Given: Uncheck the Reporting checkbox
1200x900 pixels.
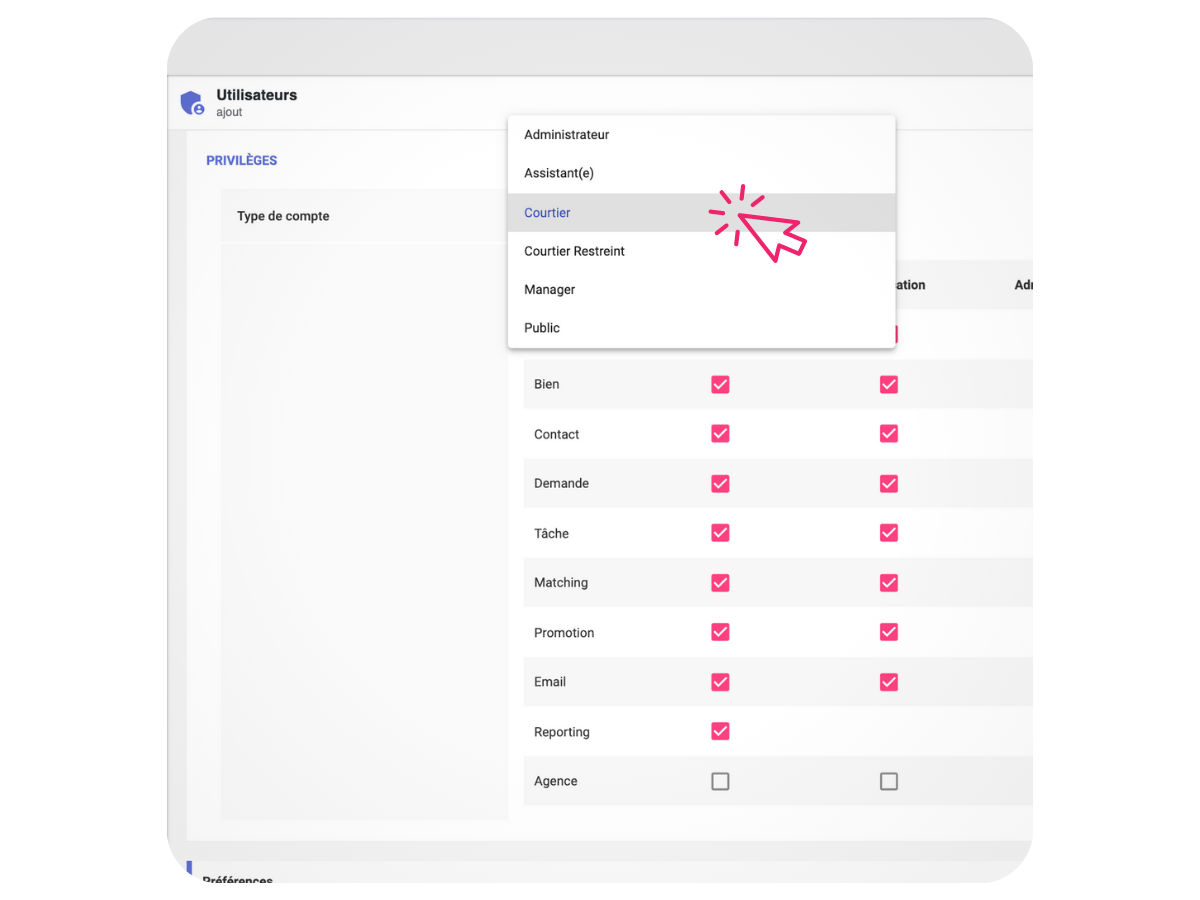Looking at the screenshot, I should 720,731.
